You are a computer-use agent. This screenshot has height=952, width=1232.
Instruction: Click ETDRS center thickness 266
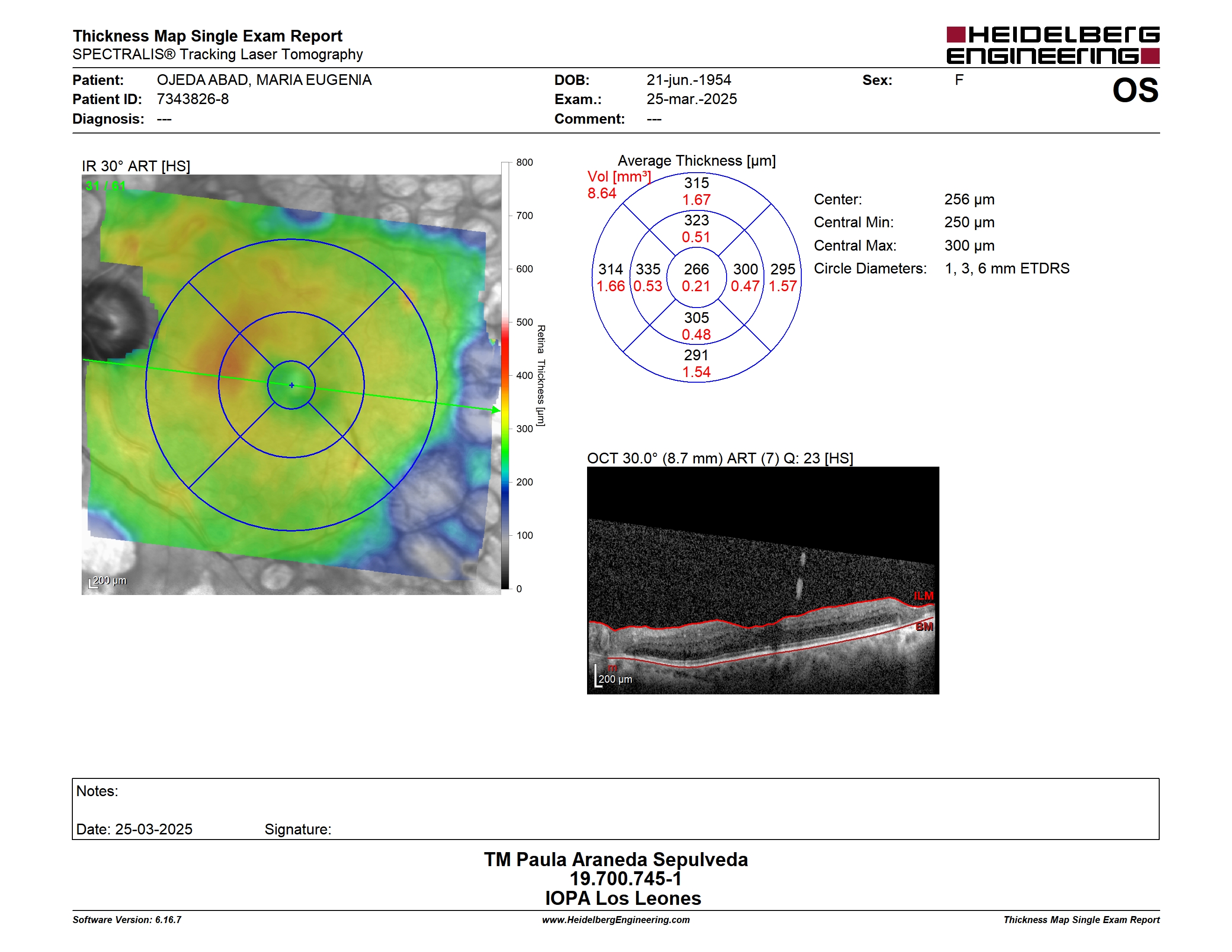coord(696,270)
